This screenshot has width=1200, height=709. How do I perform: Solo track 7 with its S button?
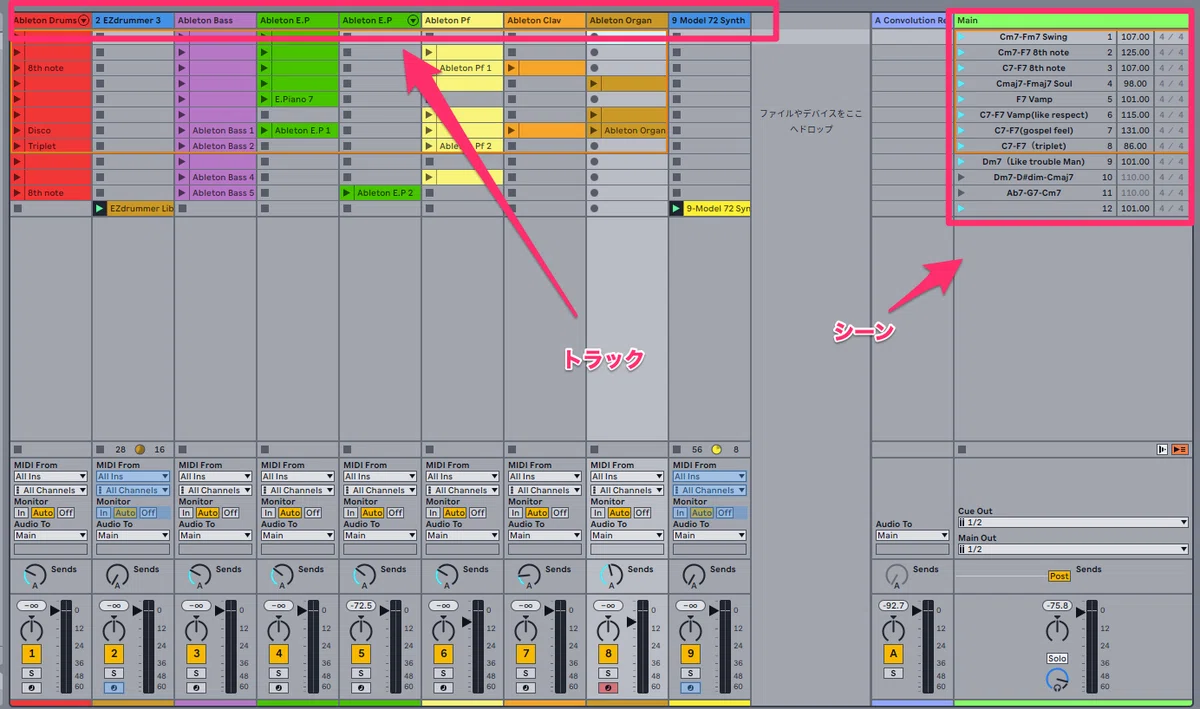[527, 673]
